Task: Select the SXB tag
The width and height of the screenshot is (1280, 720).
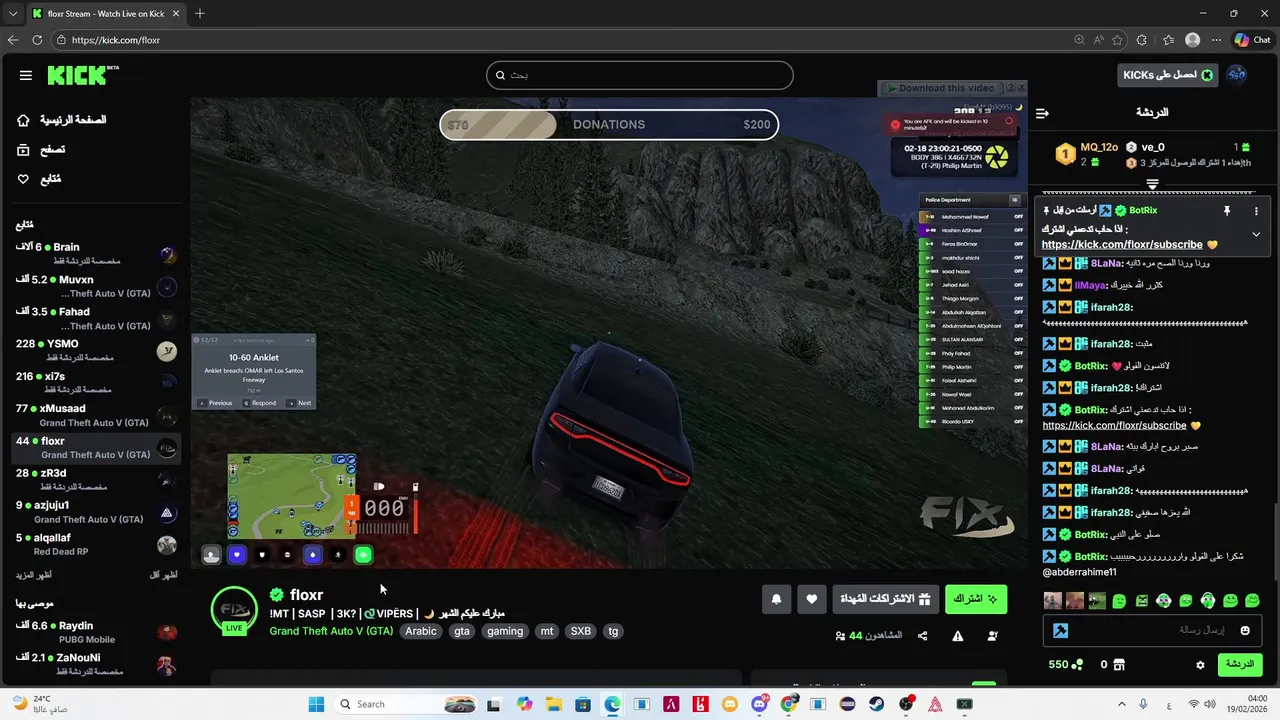Action: click(580, 631)
